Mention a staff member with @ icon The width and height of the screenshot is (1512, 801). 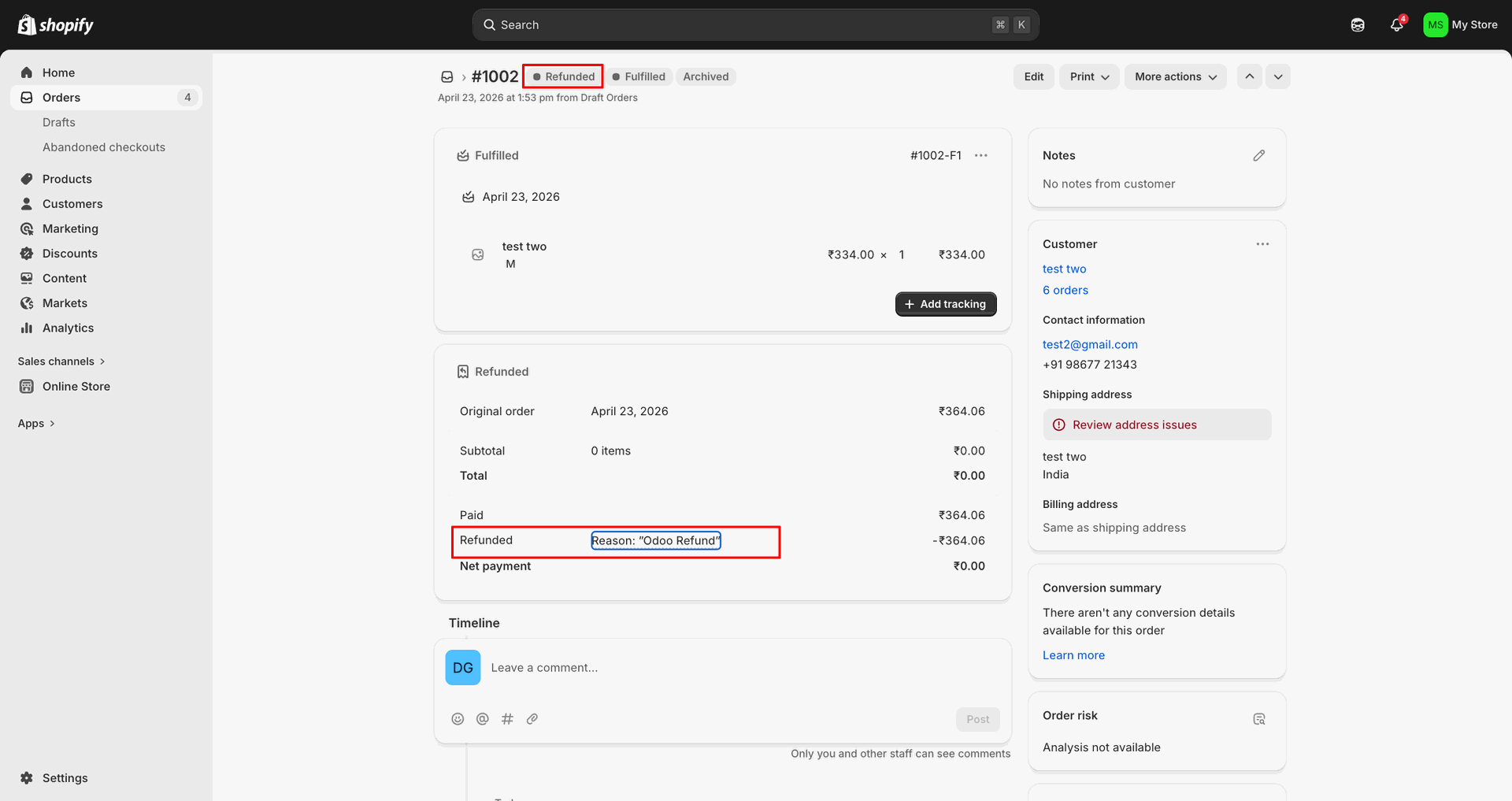(483, 719)
